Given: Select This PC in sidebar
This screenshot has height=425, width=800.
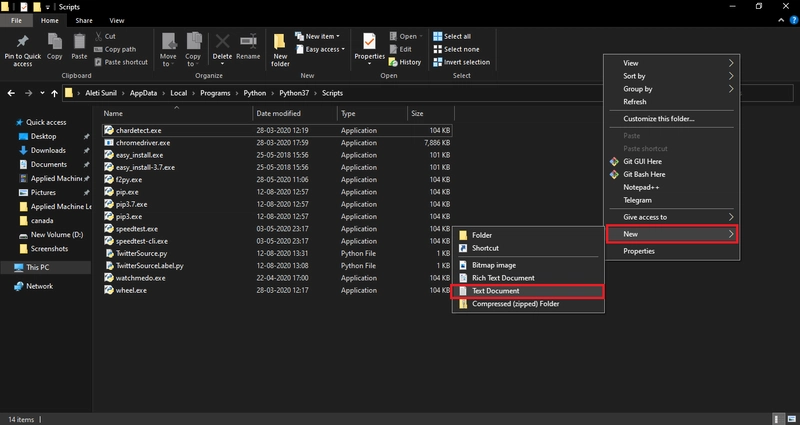Looking at the screenshot, I should 45,267.
